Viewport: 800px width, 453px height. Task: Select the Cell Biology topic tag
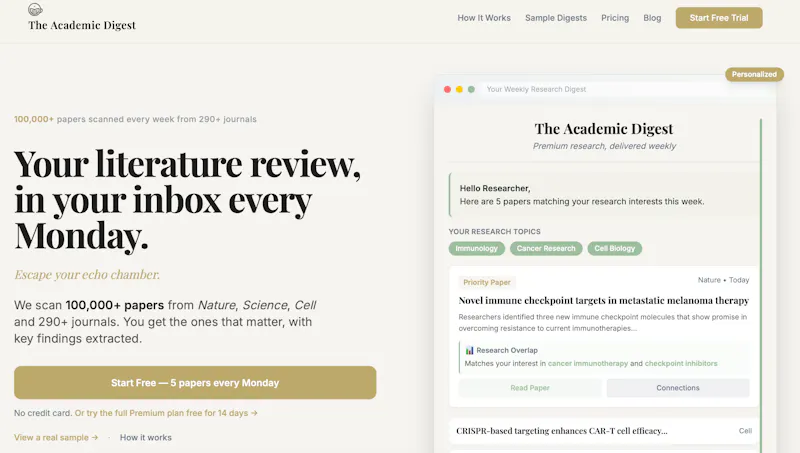click(614, 248)
